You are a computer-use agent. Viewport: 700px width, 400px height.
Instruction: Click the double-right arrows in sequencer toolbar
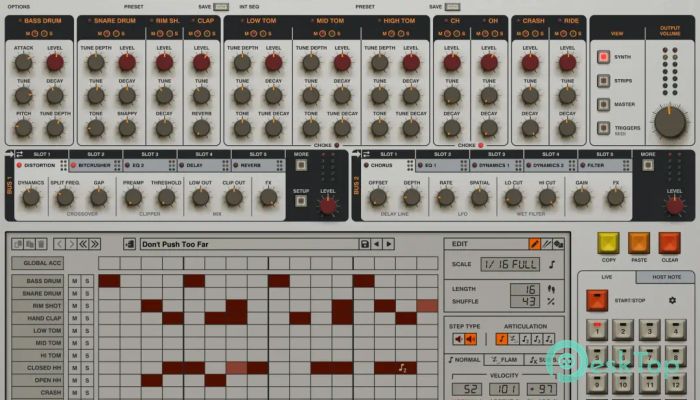[95, 244]
